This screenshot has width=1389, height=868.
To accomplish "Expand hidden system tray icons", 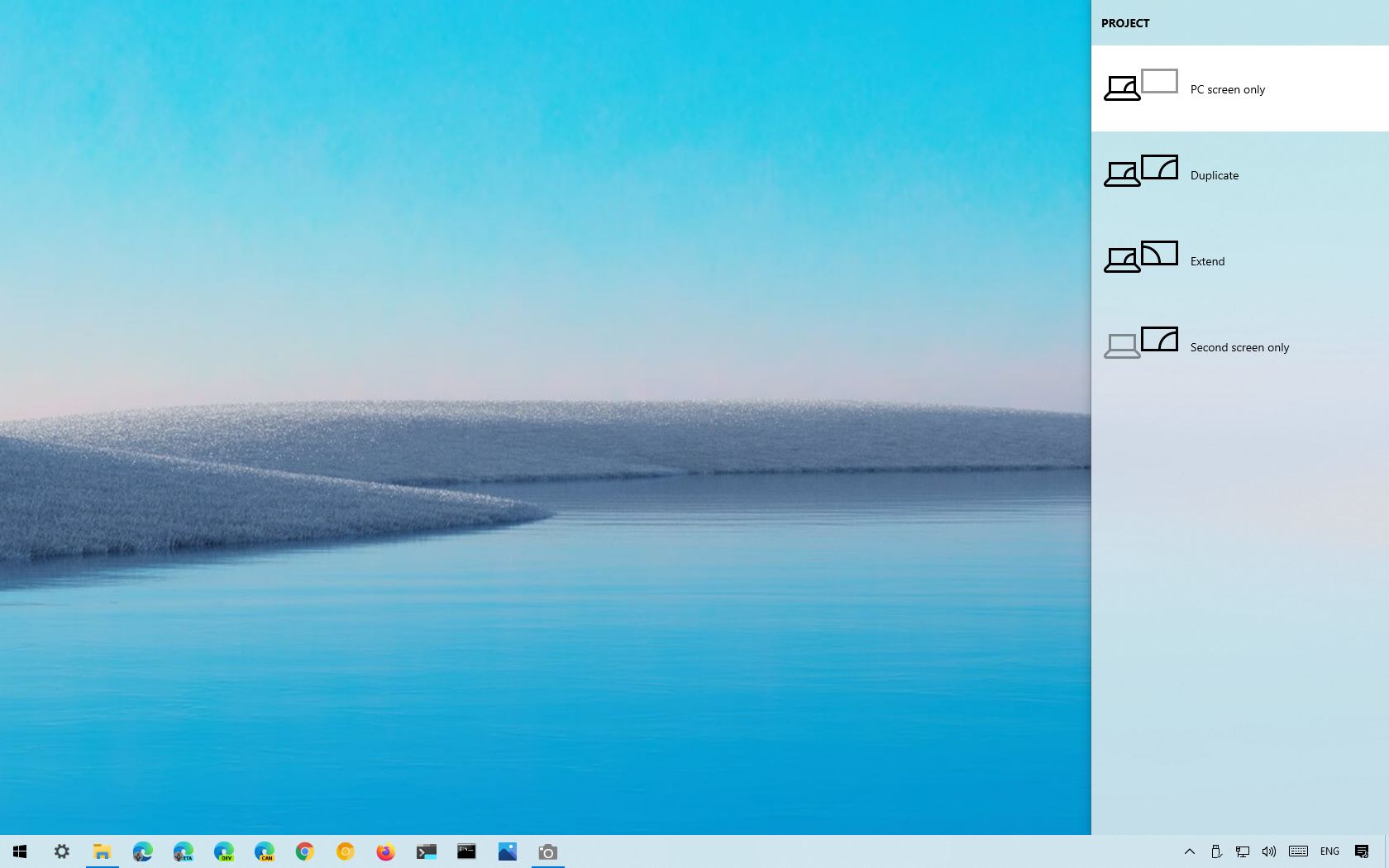I will point(1189,851).
